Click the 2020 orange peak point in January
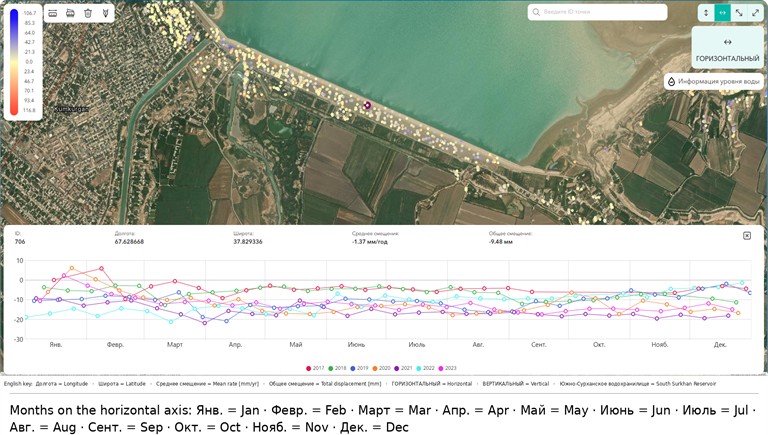Image resolution: width=768 pixels, height=435 pixels. [72, 268]
